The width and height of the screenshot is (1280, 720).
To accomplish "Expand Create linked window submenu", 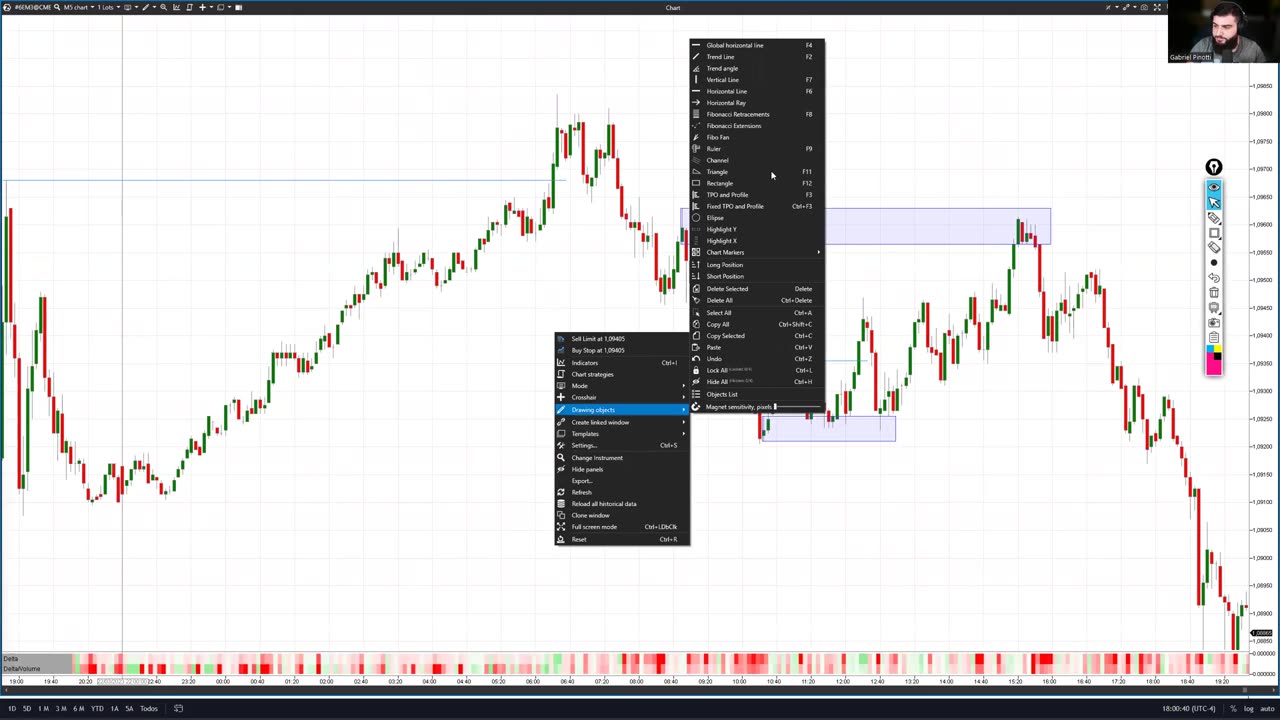I will point(622,422).
